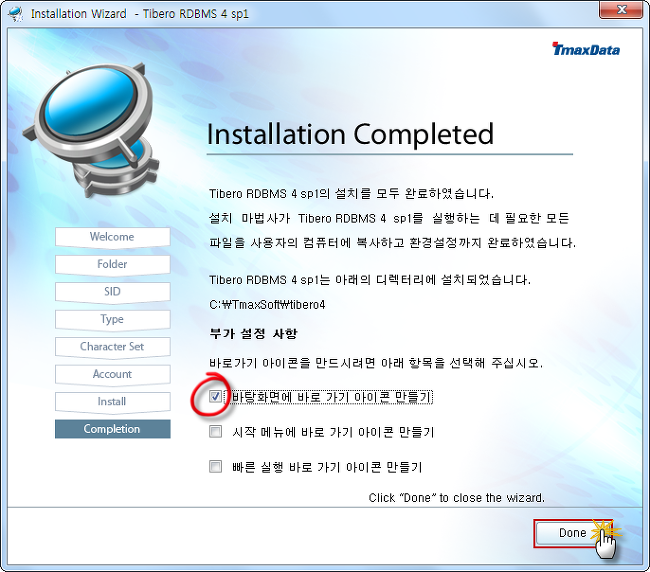Viewport: 650px width, 572px height.
Task: Click the 빠른 실행 바로 가기 아이콘 만들기 label
Action: [327, 467]
